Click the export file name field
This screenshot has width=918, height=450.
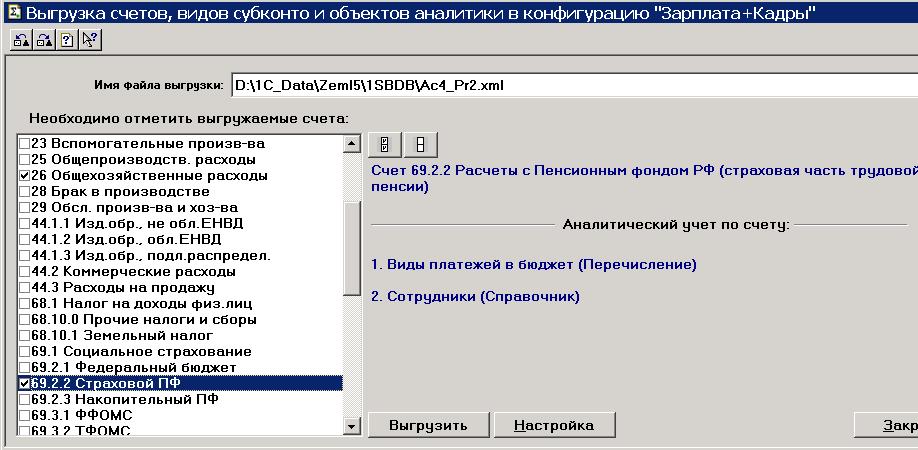(570, 84)
